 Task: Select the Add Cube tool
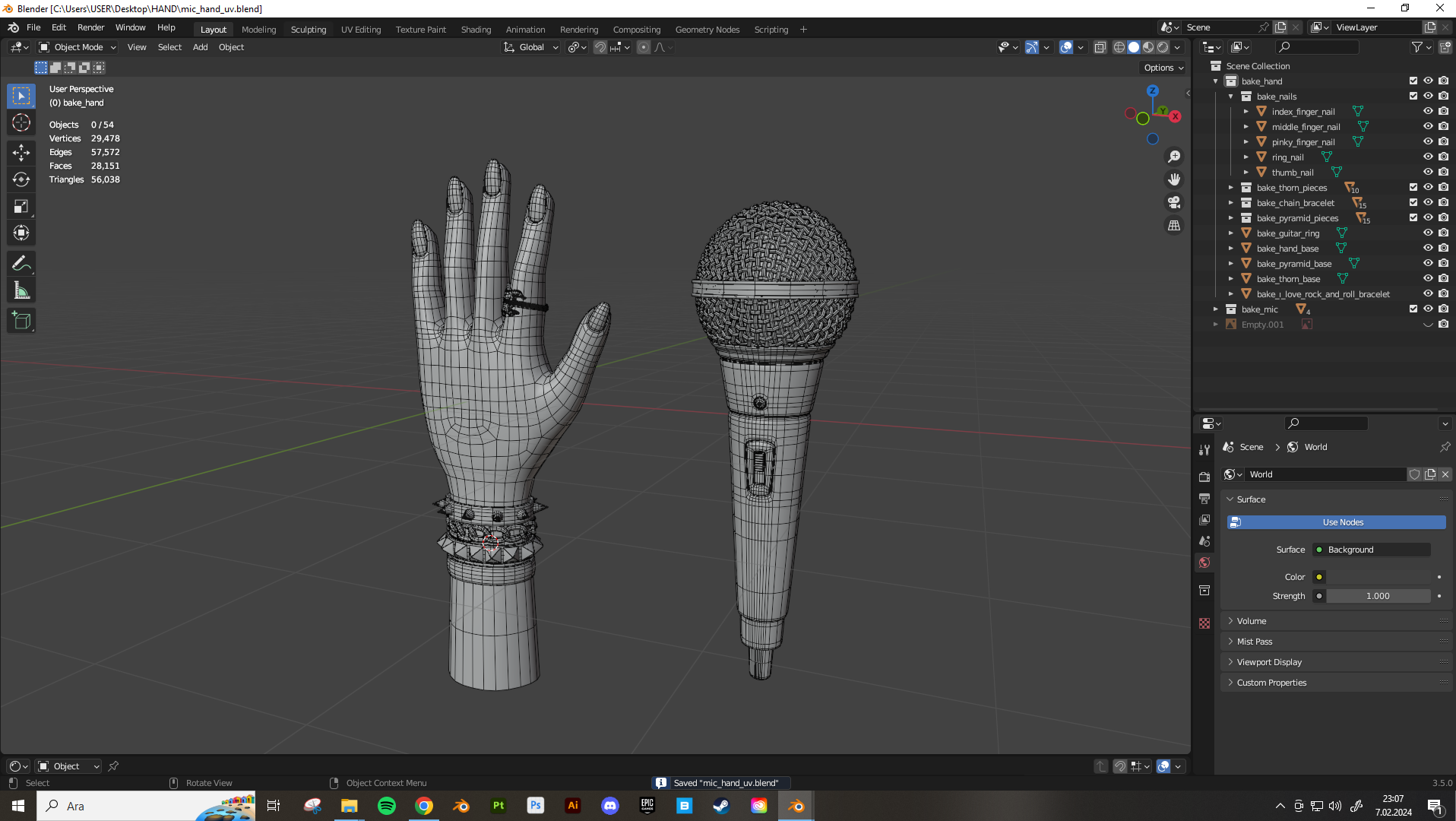click(x=21, y=321)
